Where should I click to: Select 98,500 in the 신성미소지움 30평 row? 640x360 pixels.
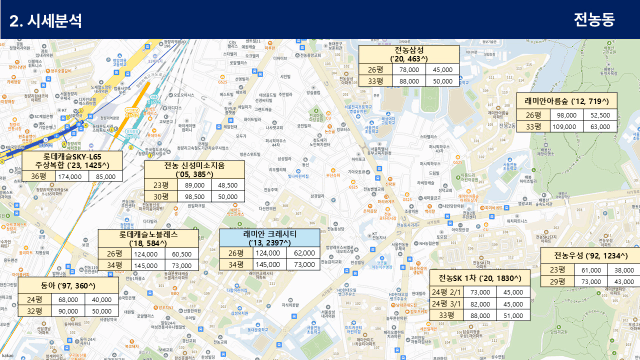[x=194, y=196]
